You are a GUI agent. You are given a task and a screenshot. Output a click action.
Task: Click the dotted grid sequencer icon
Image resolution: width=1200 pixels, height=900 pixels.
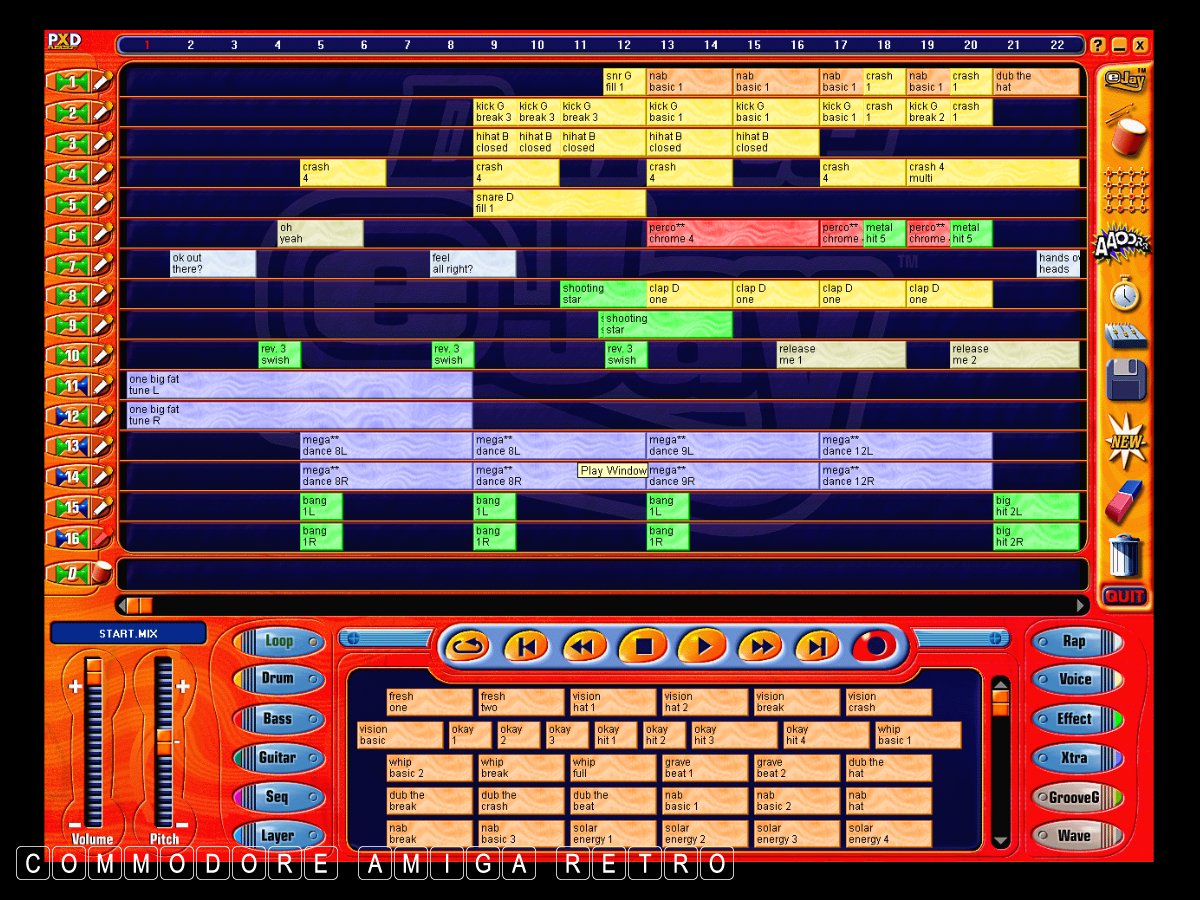coord(1126,188)
